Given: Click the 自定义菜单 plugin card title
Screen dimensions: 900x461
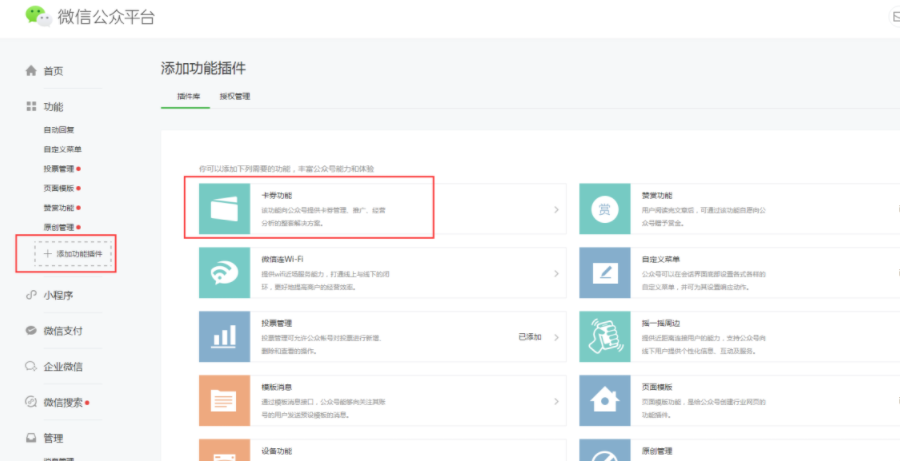Looking at the screenshot, I should pyautogui.click(x=661, y=259).
